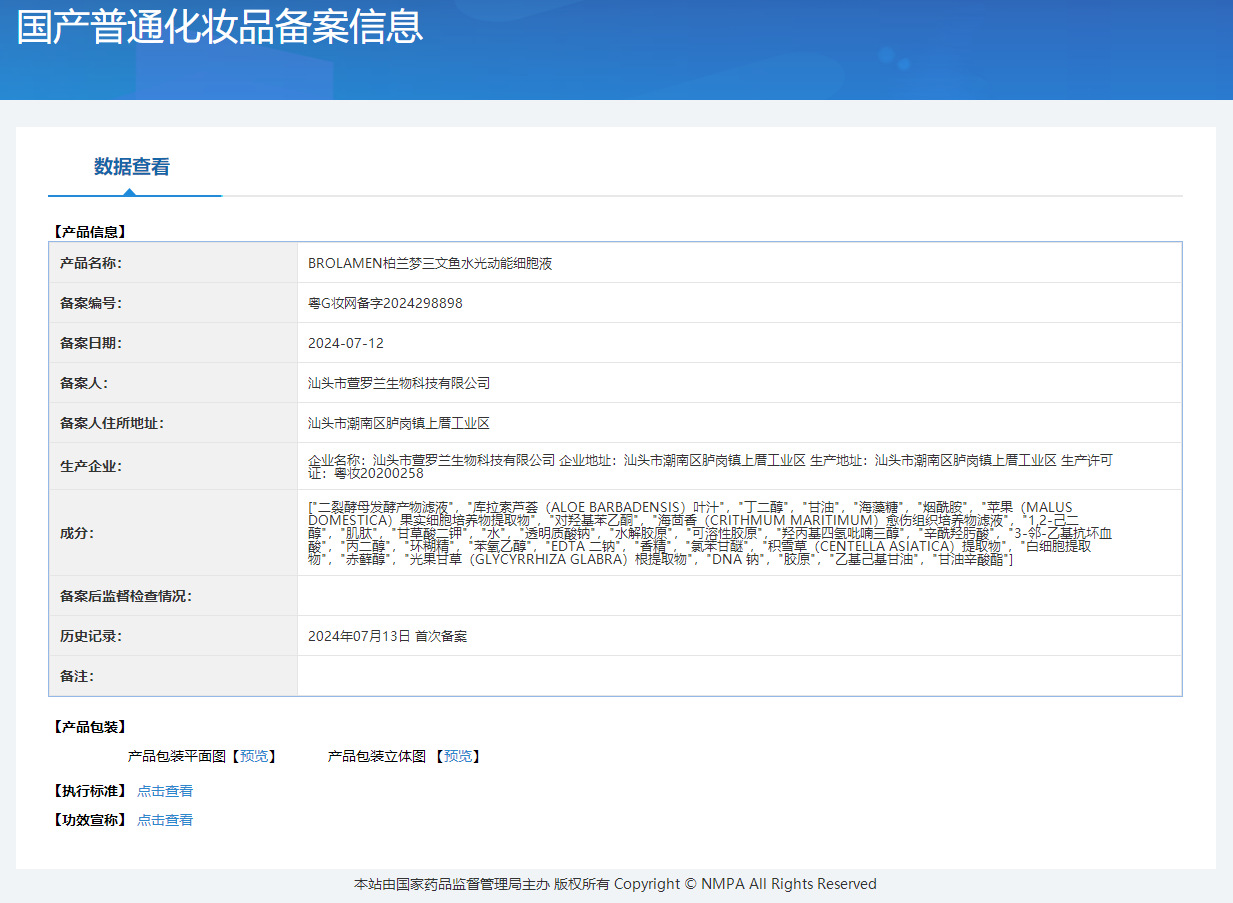Viewport: 1233px width, 903px height.
Task: Click the 备案日期 label cell
Action: [173, 343]
